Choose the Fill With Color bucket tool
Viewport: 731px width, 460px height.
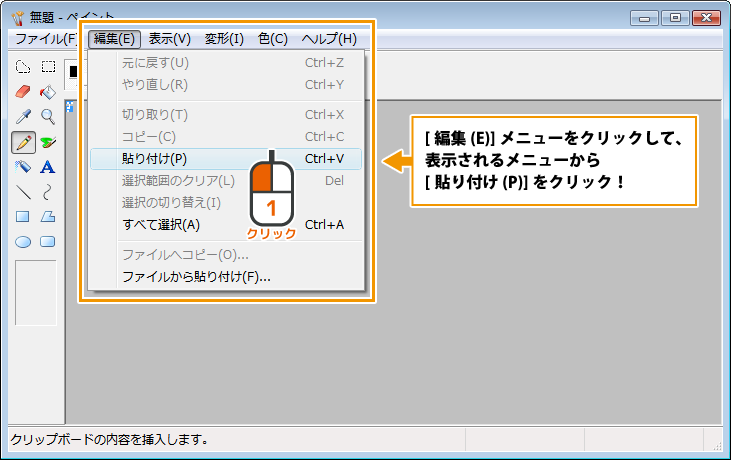48,92
